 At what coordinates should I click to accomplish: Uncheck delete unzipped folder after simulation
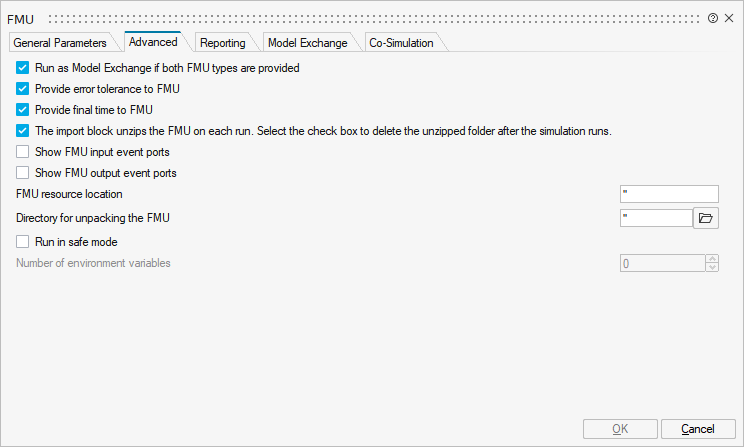click(x=23, y=131)
